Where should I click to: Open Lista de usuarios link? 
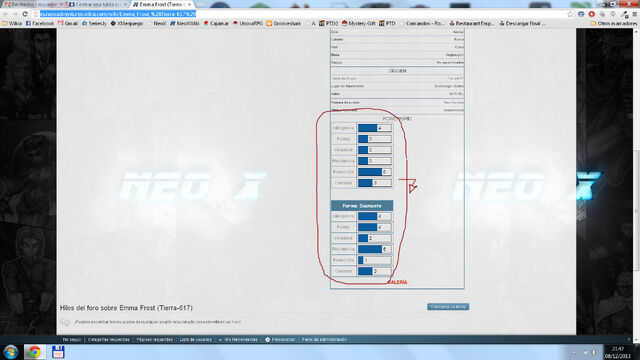pos(196,340)
